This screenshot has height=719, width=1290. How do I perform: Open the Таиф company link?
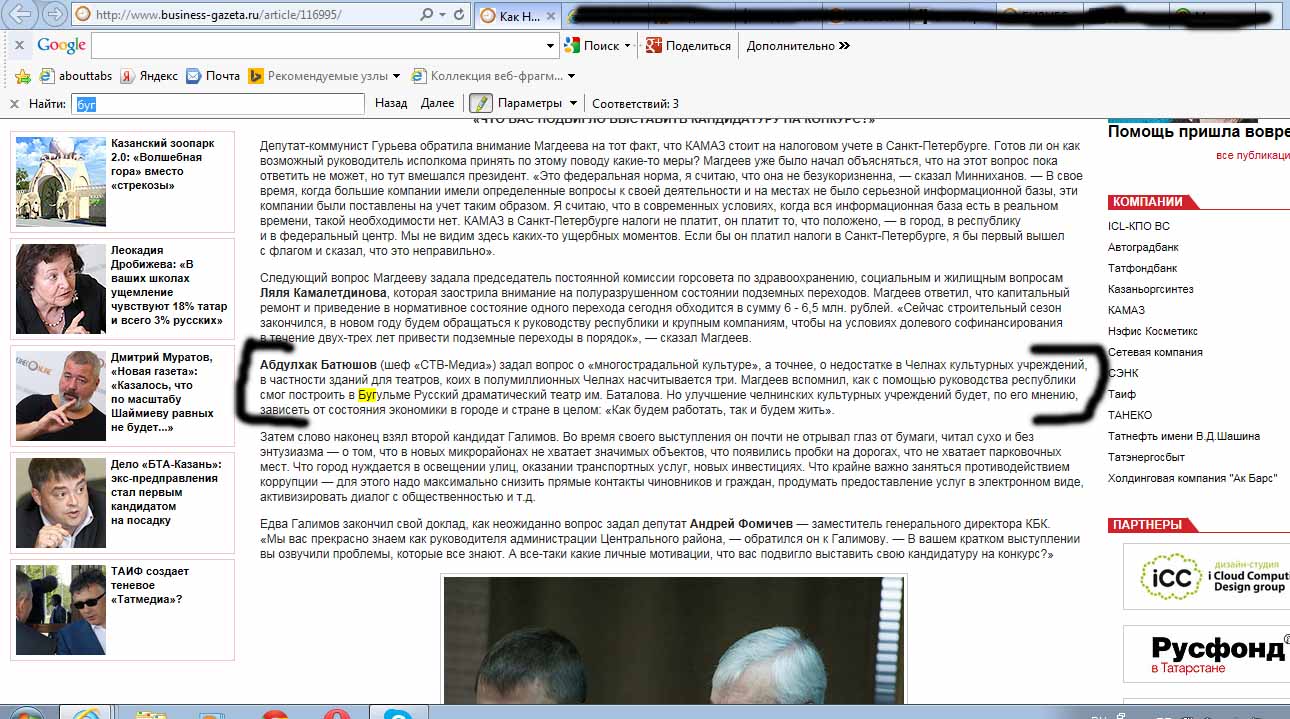pos(1122,394)
